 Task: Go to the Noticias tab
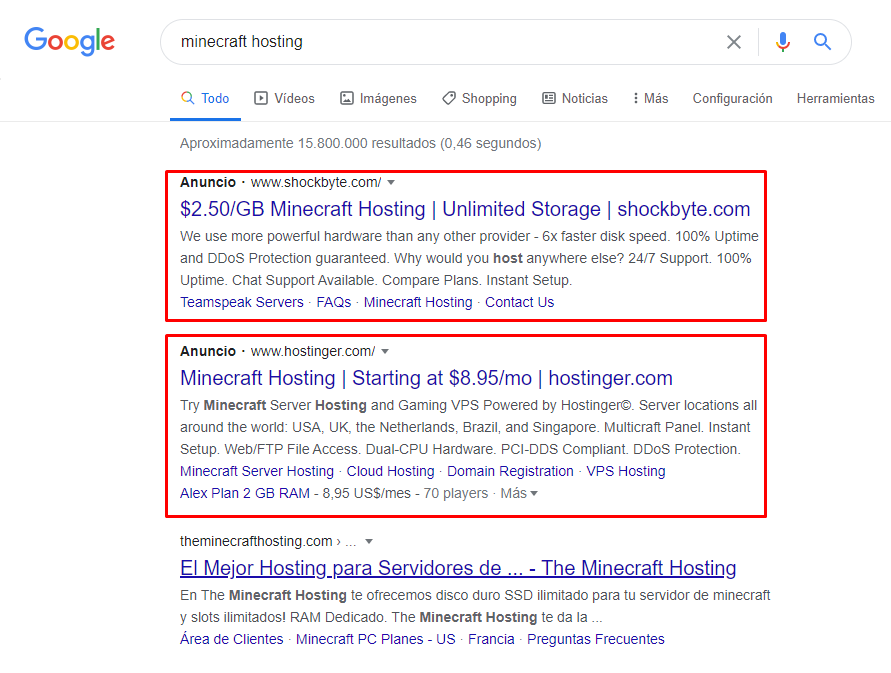pos(574,98)
